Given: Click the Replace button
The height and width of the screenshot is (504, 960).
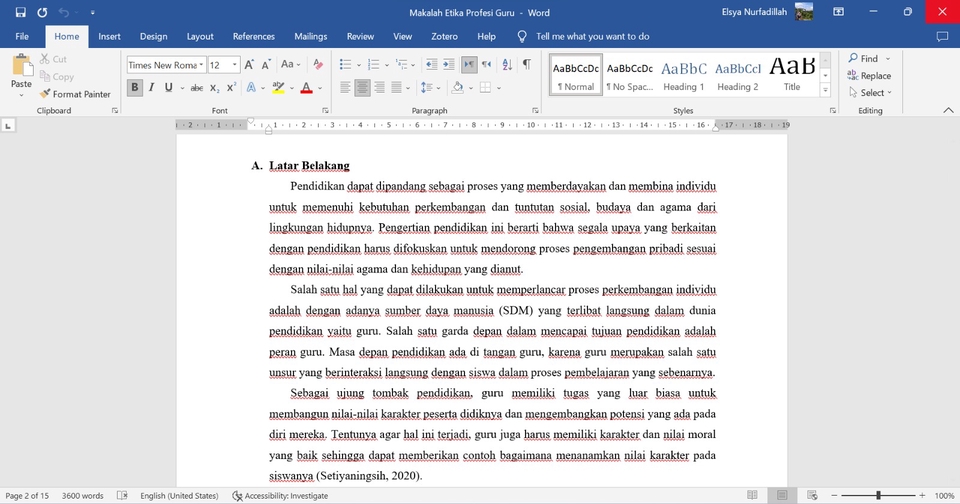Looking at the screenshot, I should point(869,75).
